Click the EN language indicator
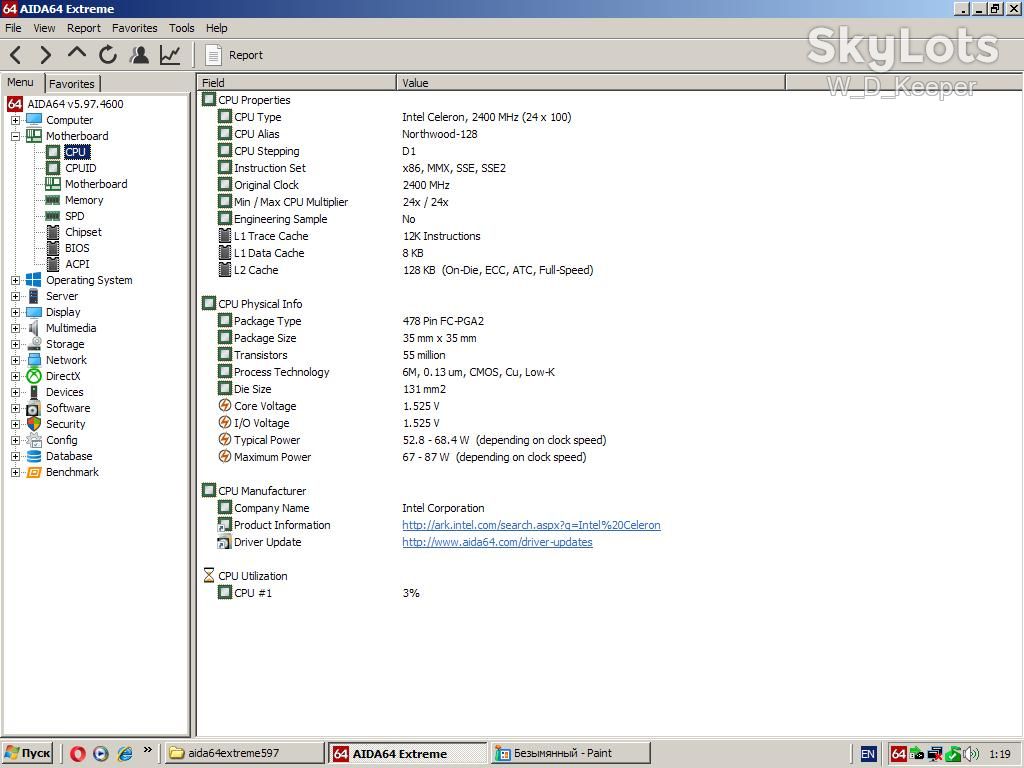This screenshot has width=1024, height=768. click(x=867, y=754)
